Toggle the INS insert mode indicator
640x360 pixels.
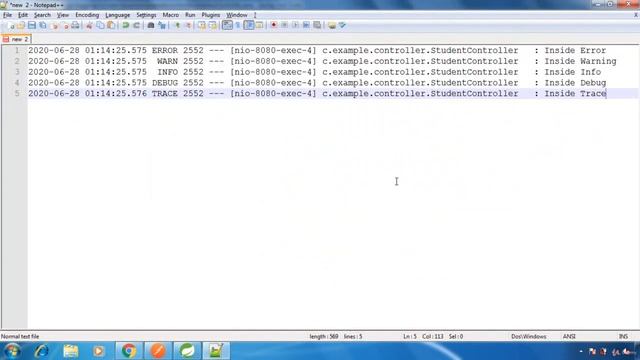pos(623,336)
